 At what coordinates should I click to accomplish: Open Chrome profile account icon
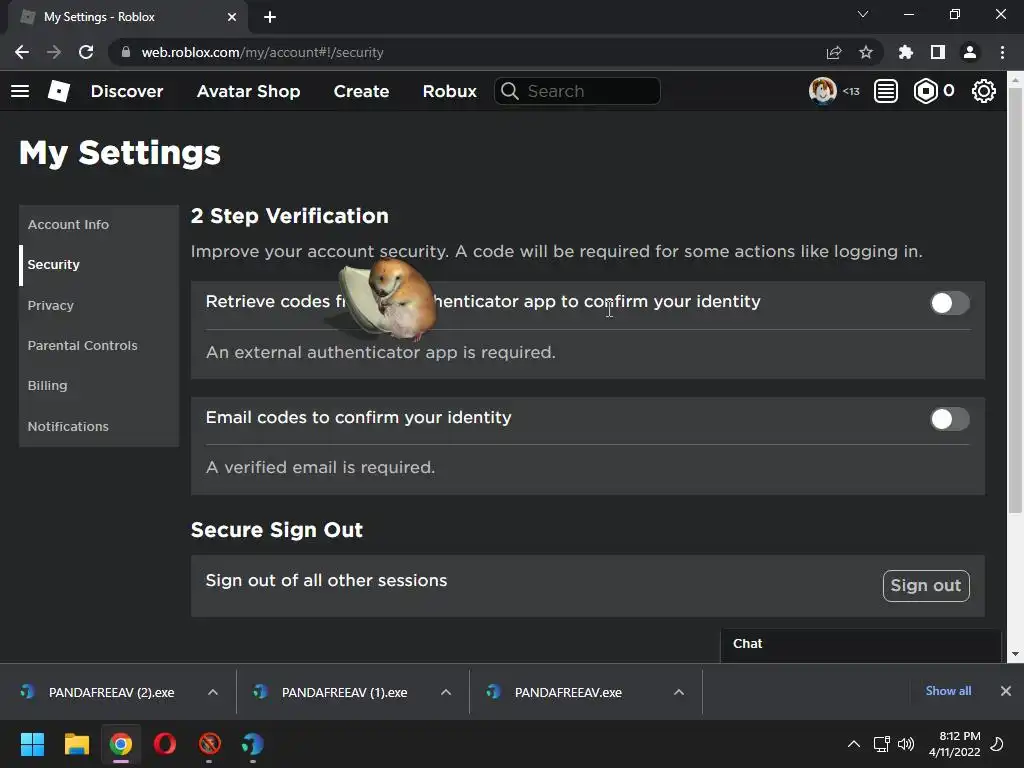pyautogui.click(x=970, y=52)
